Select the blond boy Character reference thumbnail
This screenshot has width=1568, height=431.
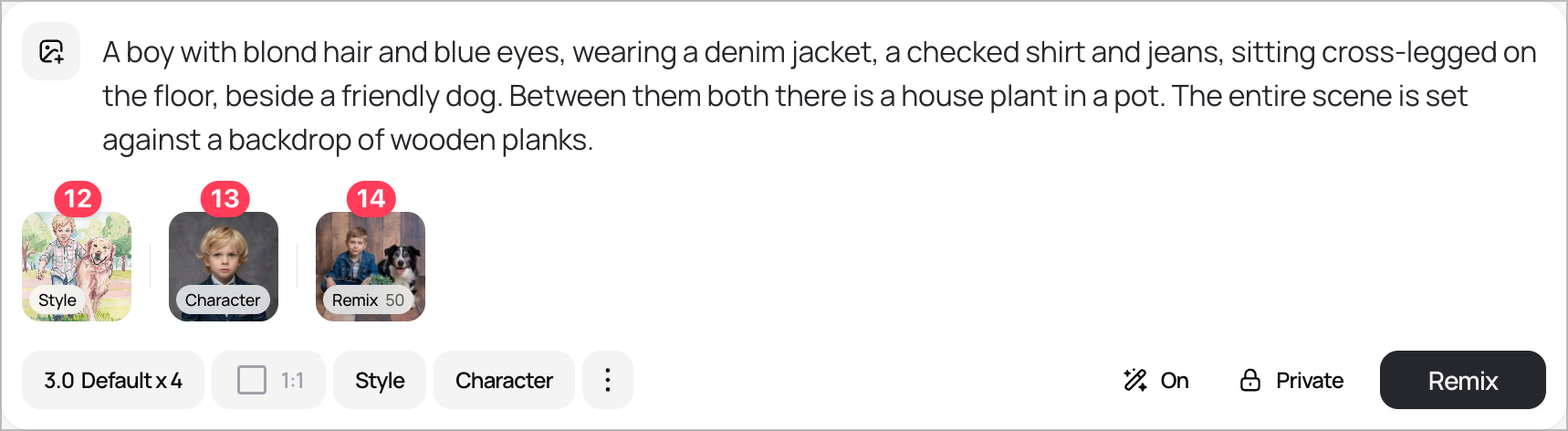224,256
